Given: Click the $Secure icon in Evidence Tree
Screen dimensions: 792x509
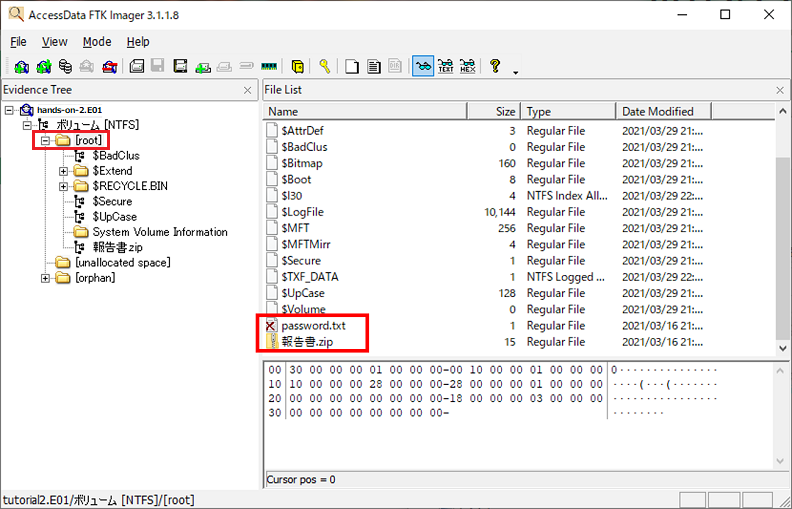Looking at the screenshot, I should click(79, 202).
